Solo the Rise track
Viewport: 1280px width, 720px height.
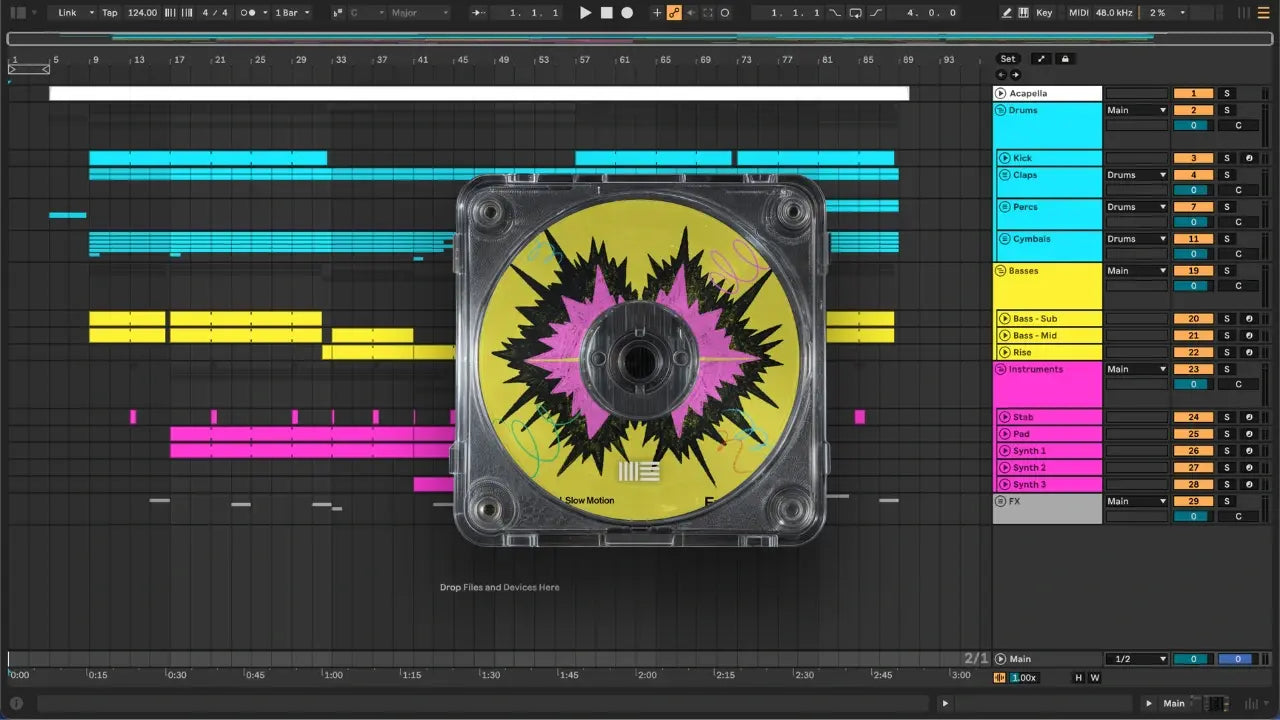click(x=1227, y=352)
